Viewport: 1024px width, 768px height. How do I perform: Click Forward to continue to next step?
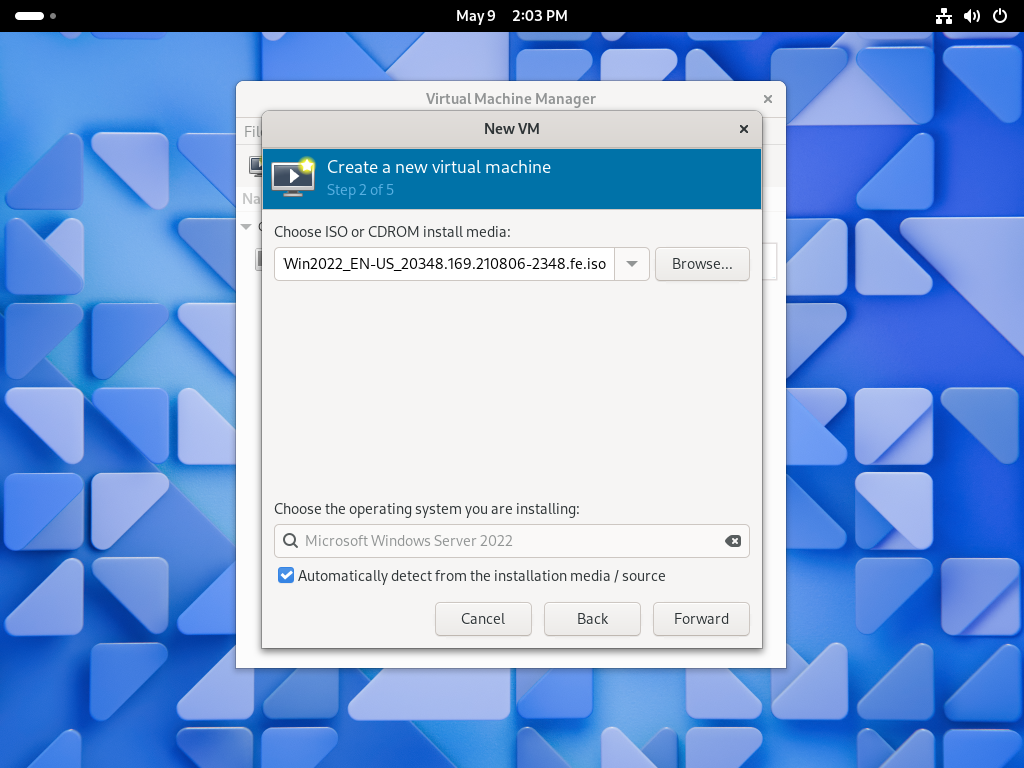click(701, 619)
